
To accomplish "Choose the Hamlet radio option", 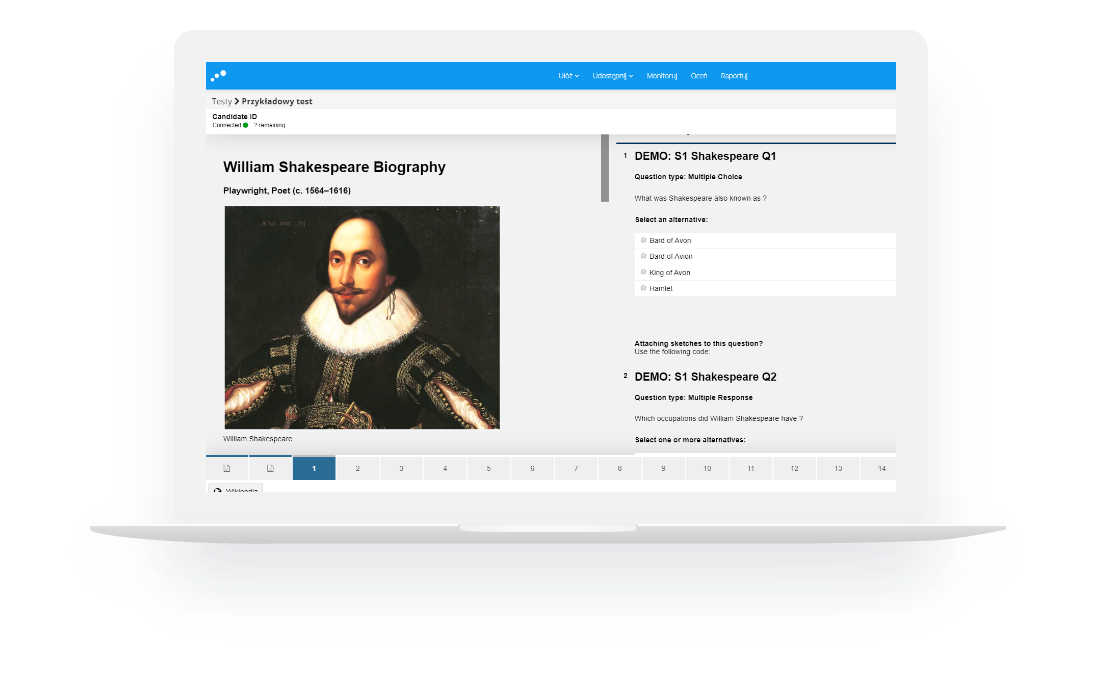I will [x=644, y=288].
